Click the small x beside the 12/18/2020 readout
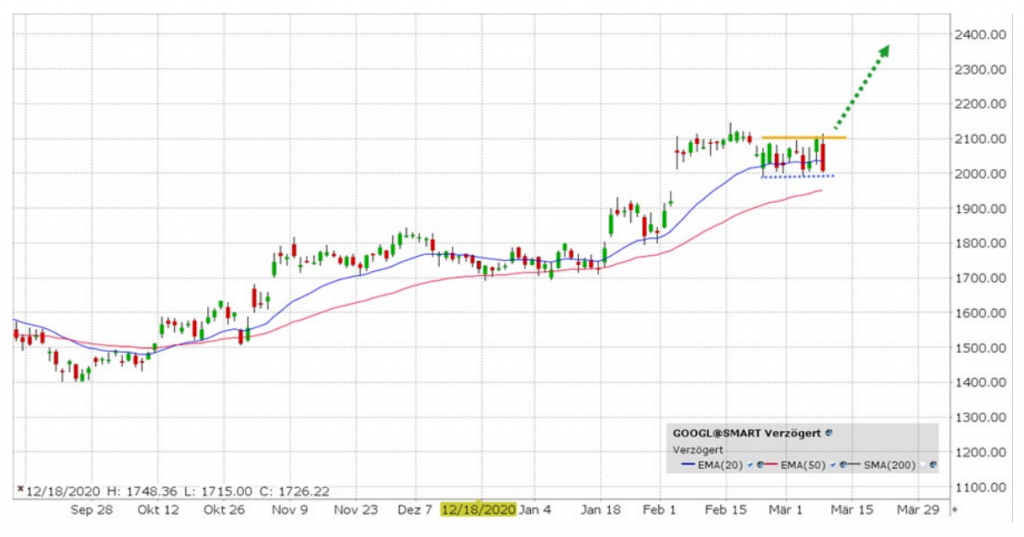Viewport: 1024px width, 537px height. [x=19, y=491]
